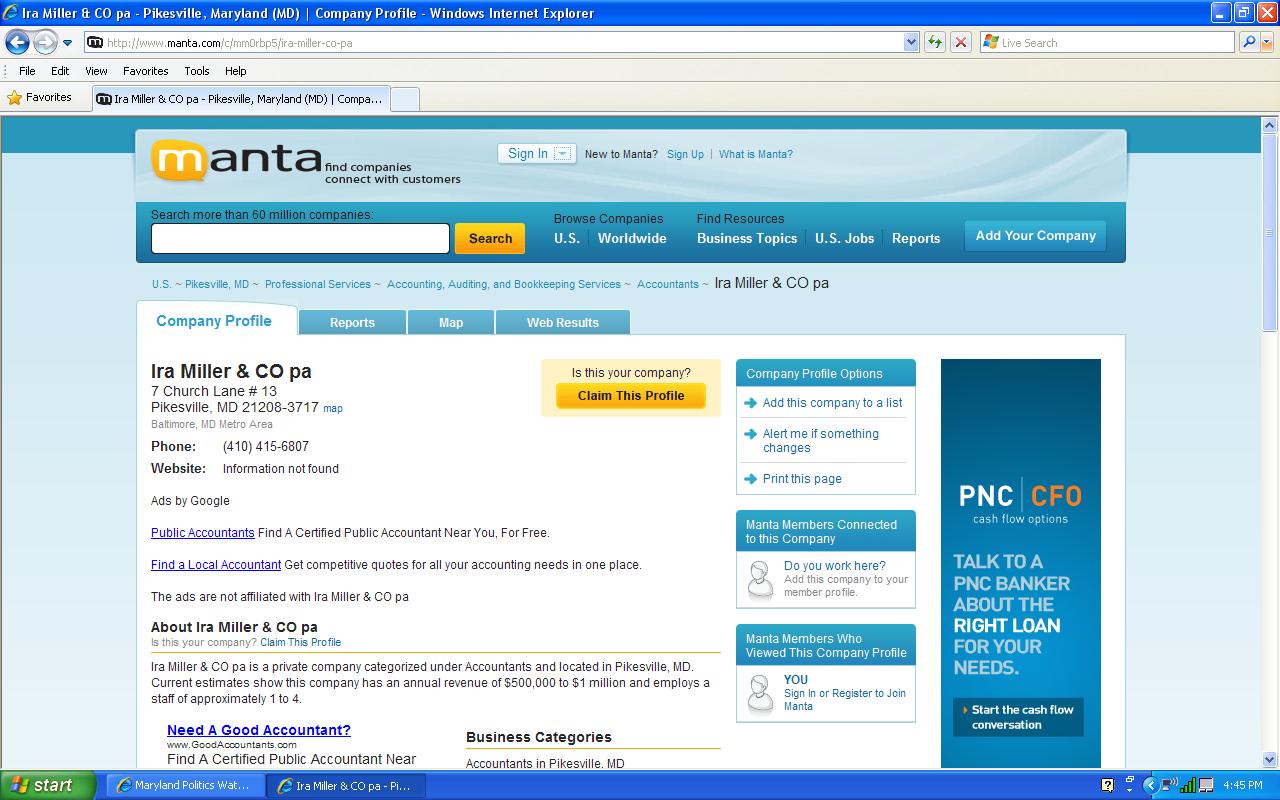Select the Ira Miller & CO pa browser tab
Image resolution: width=1280 pixels, height=800 pixels.
(x=240, y=99)
